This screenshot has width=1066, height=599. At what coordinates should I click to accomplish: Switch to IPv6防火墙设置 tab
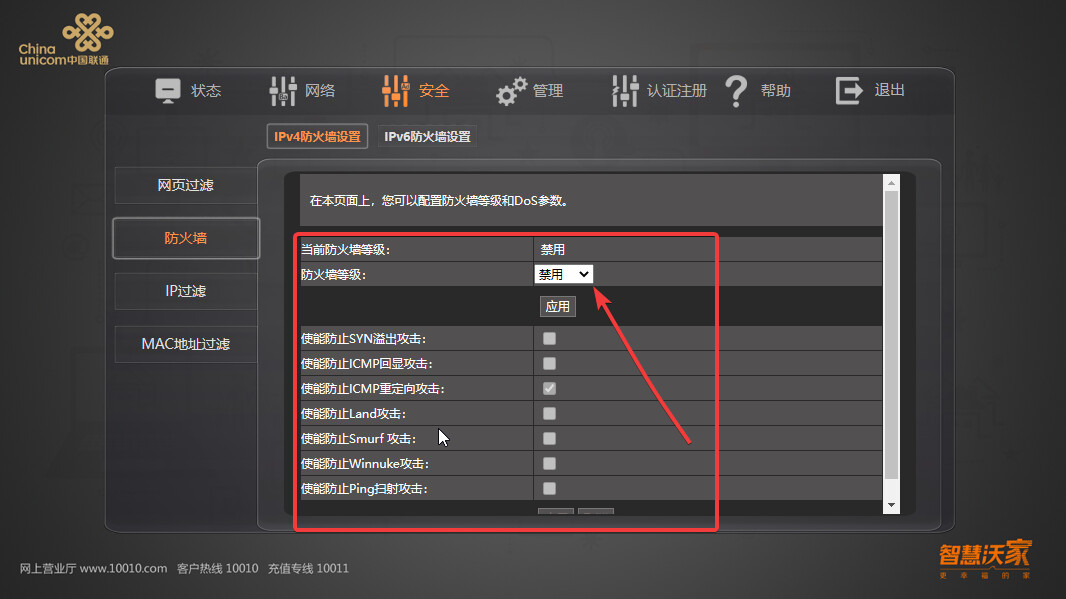pos(428,137)
